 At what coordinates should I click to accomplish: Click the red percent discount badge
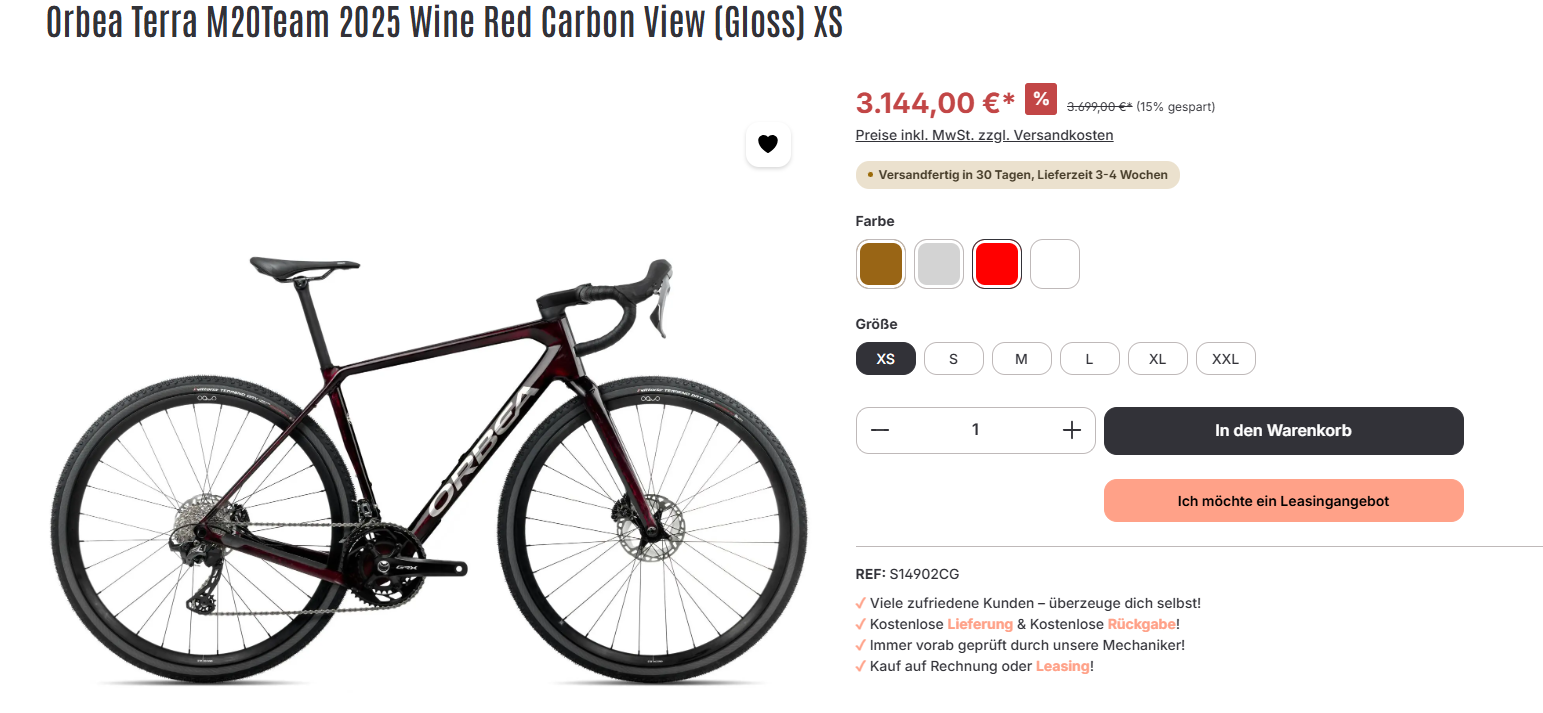(1041, 99)
